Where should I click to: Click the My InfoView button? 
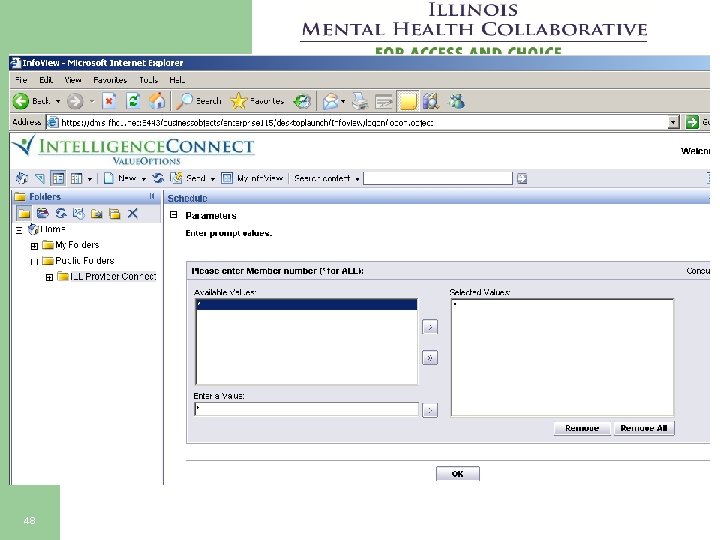click(252, 178)
